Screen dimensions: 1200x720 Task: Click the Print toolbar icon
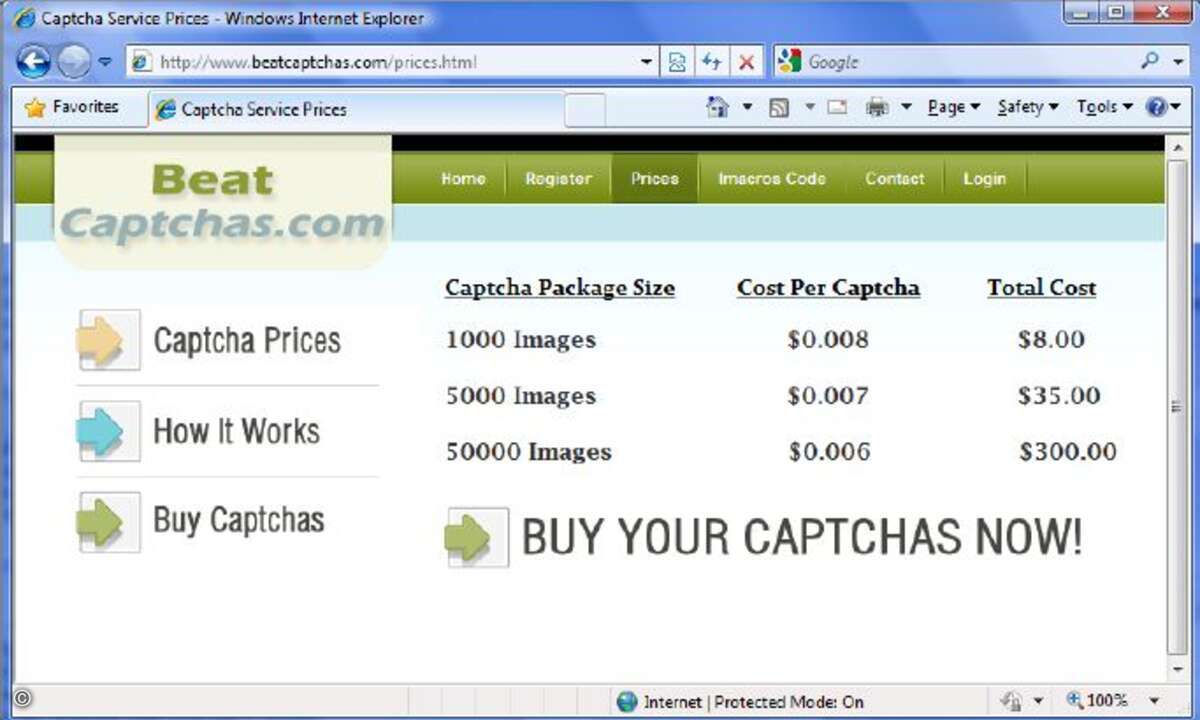pyautogui.click(x=877, y=107)
